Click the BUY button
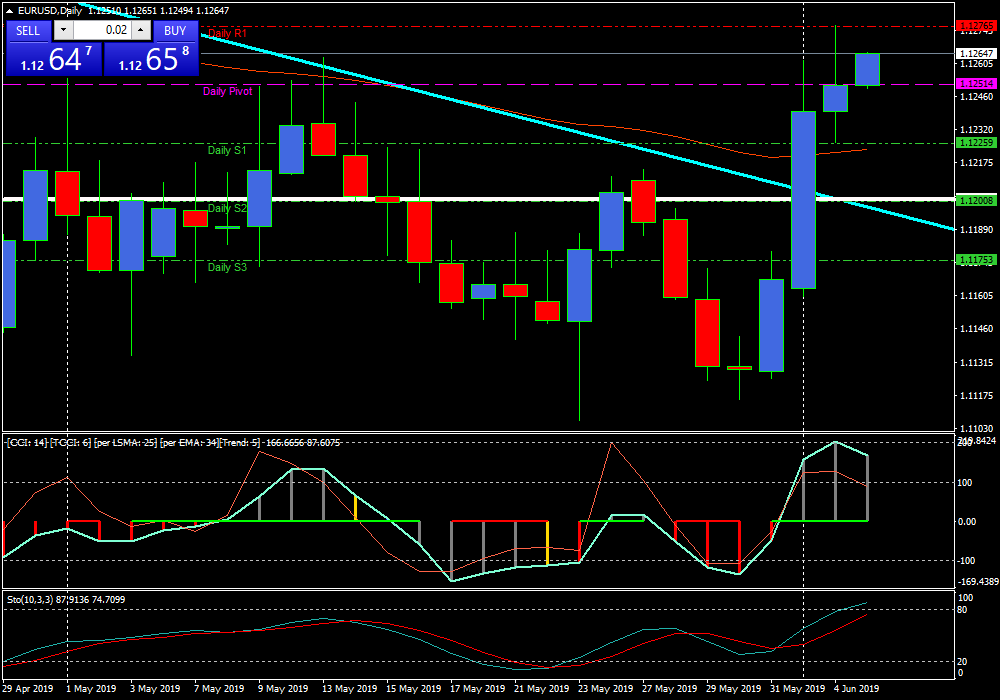 (x=175, y=30)
